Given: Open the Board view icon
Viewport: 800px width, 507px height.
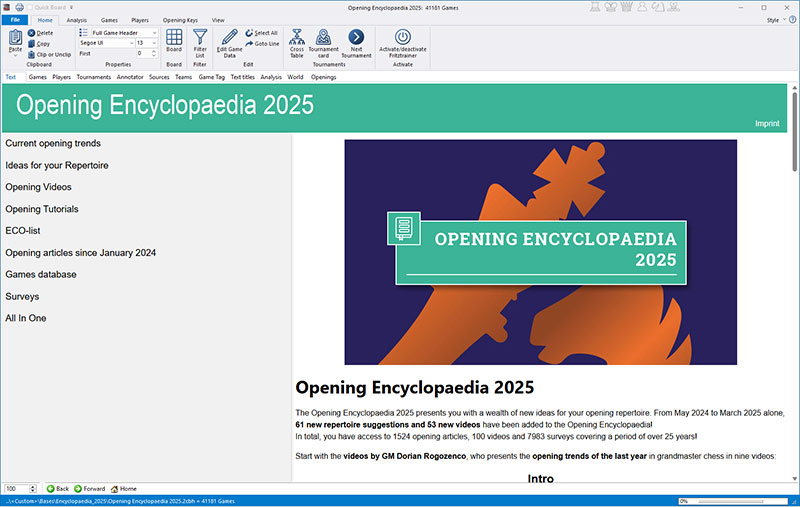Looking at the screenshot, I should coord(174,40).
